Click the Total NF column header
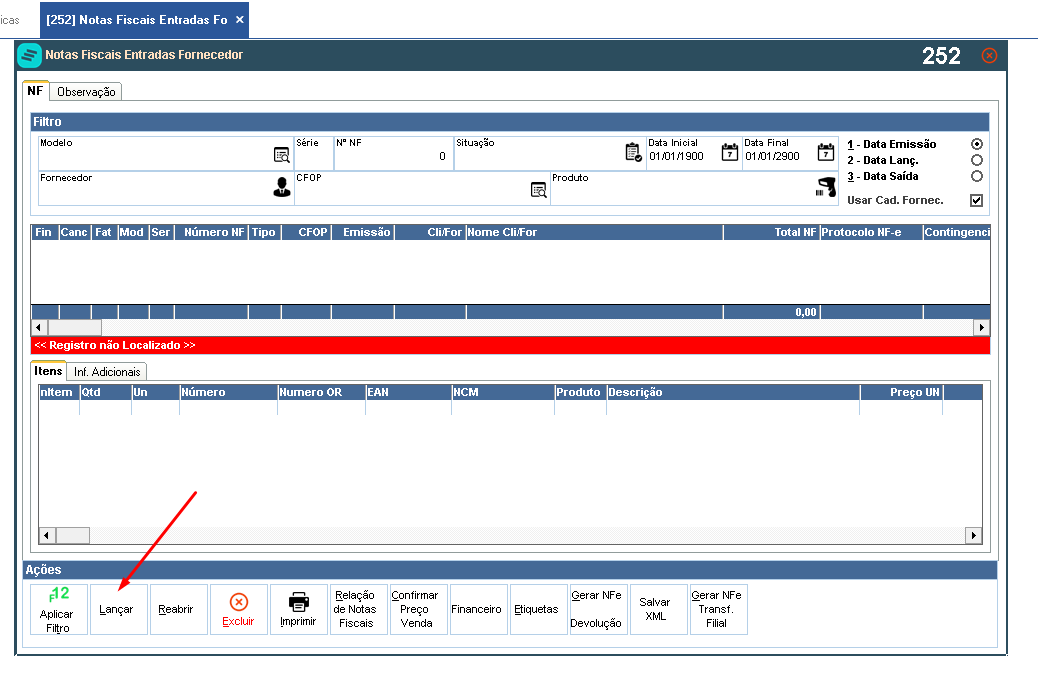The width and height of the screenshot is (1038, 677). [772, 232]
